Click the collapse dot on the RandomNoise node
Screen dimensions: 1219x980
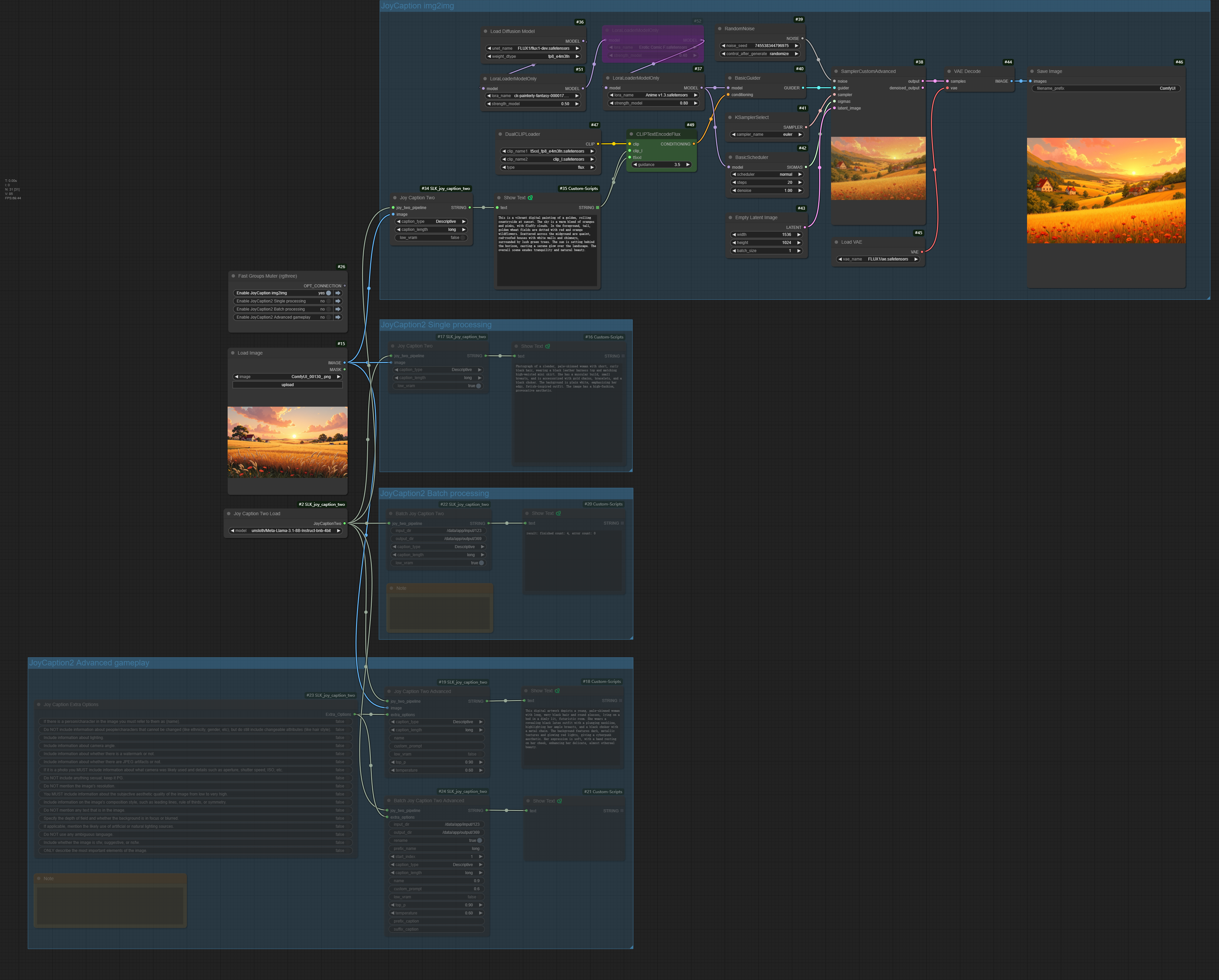click(720, 29)
